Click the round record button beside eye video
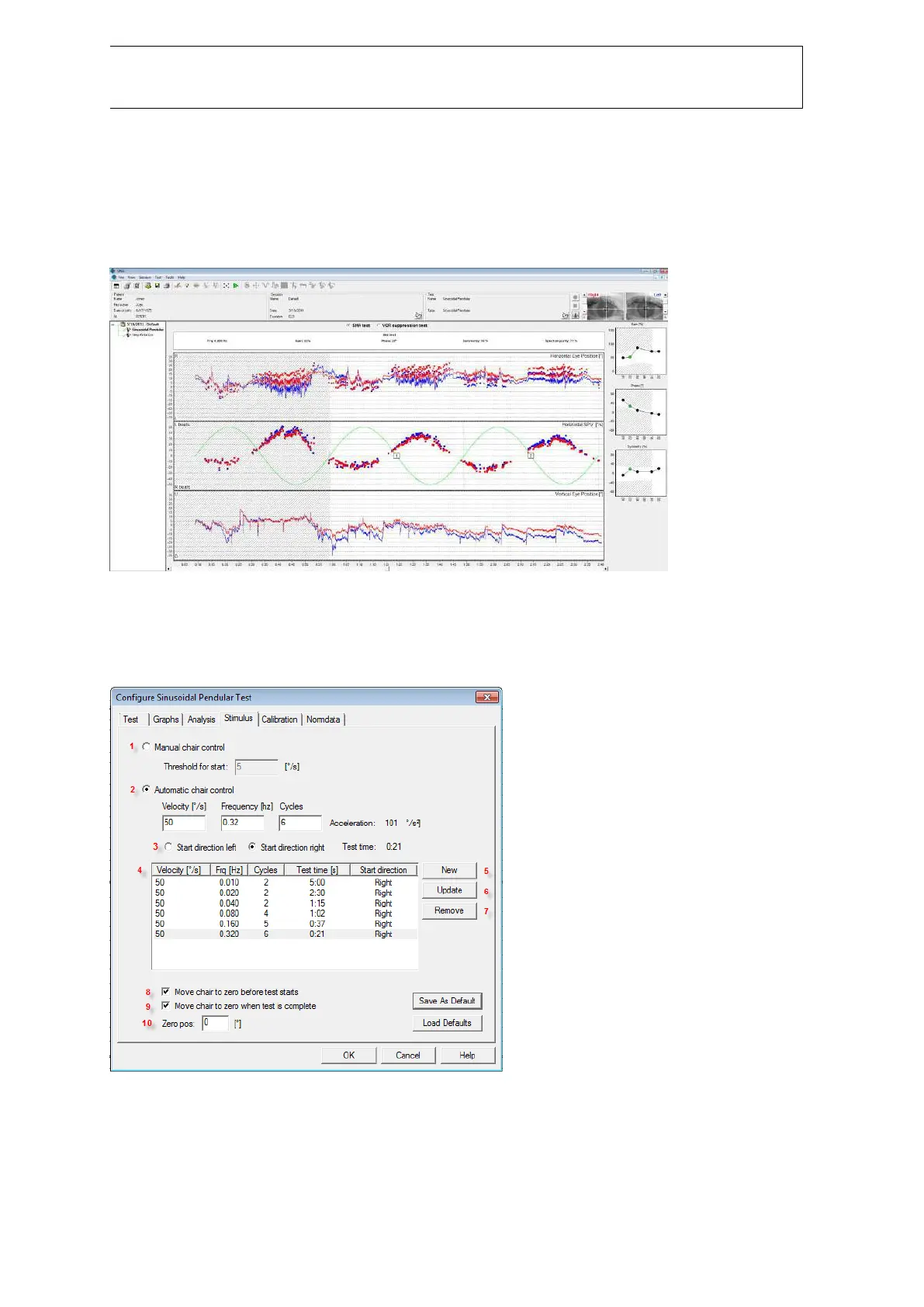The height and width of the screenshot is (1307, 924). [x=575, y=297]
